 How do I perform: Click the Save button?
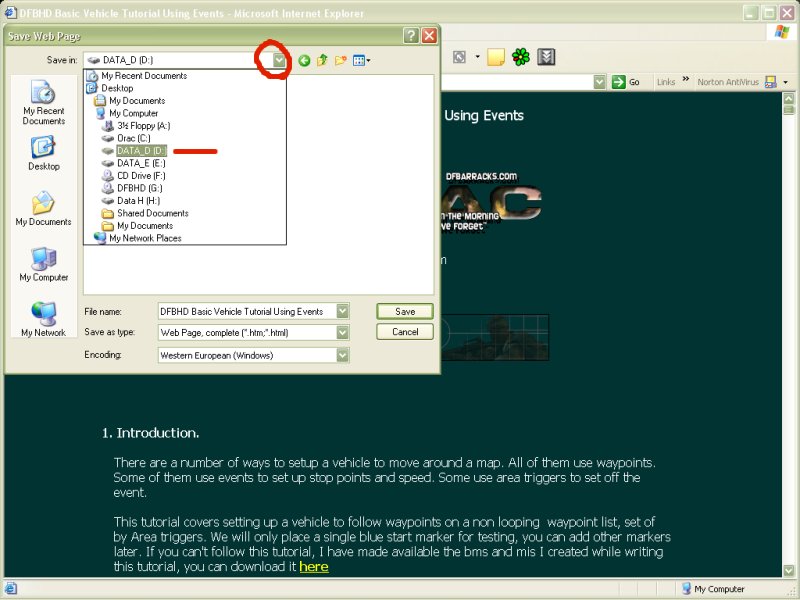point(404,311)
